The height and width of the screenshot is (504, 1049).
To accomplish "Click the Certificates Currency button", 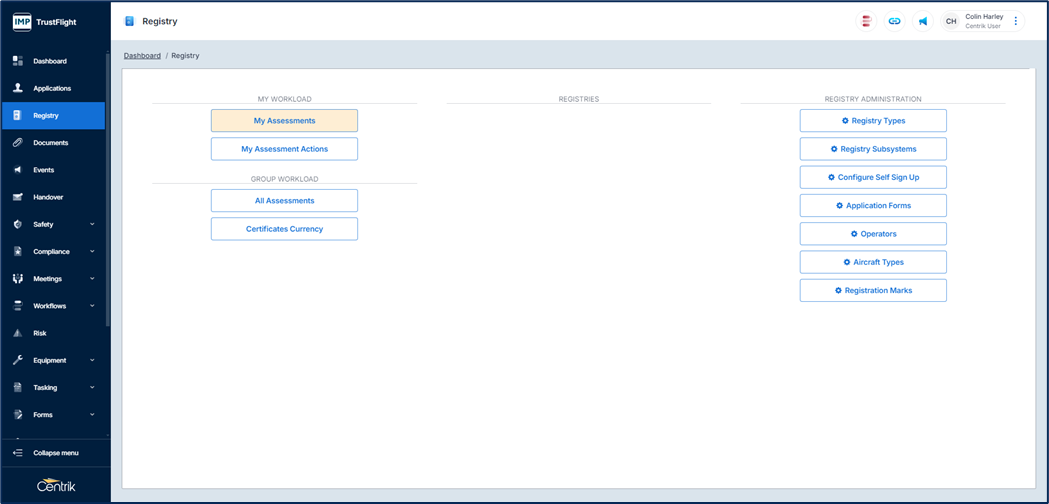I will (x=284, y=229).
